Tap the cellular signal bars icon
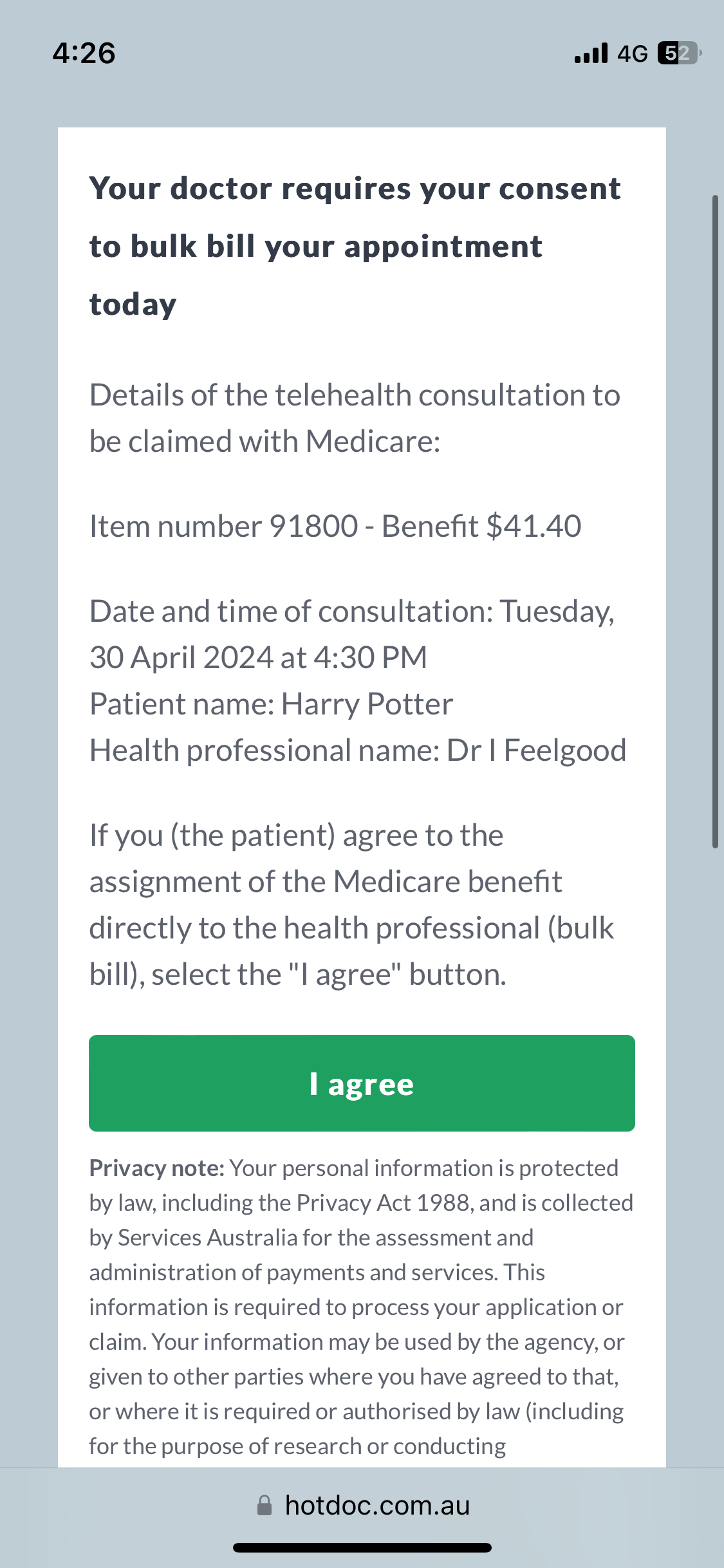This screenshot has width=724, height=1568. point(591,53)
